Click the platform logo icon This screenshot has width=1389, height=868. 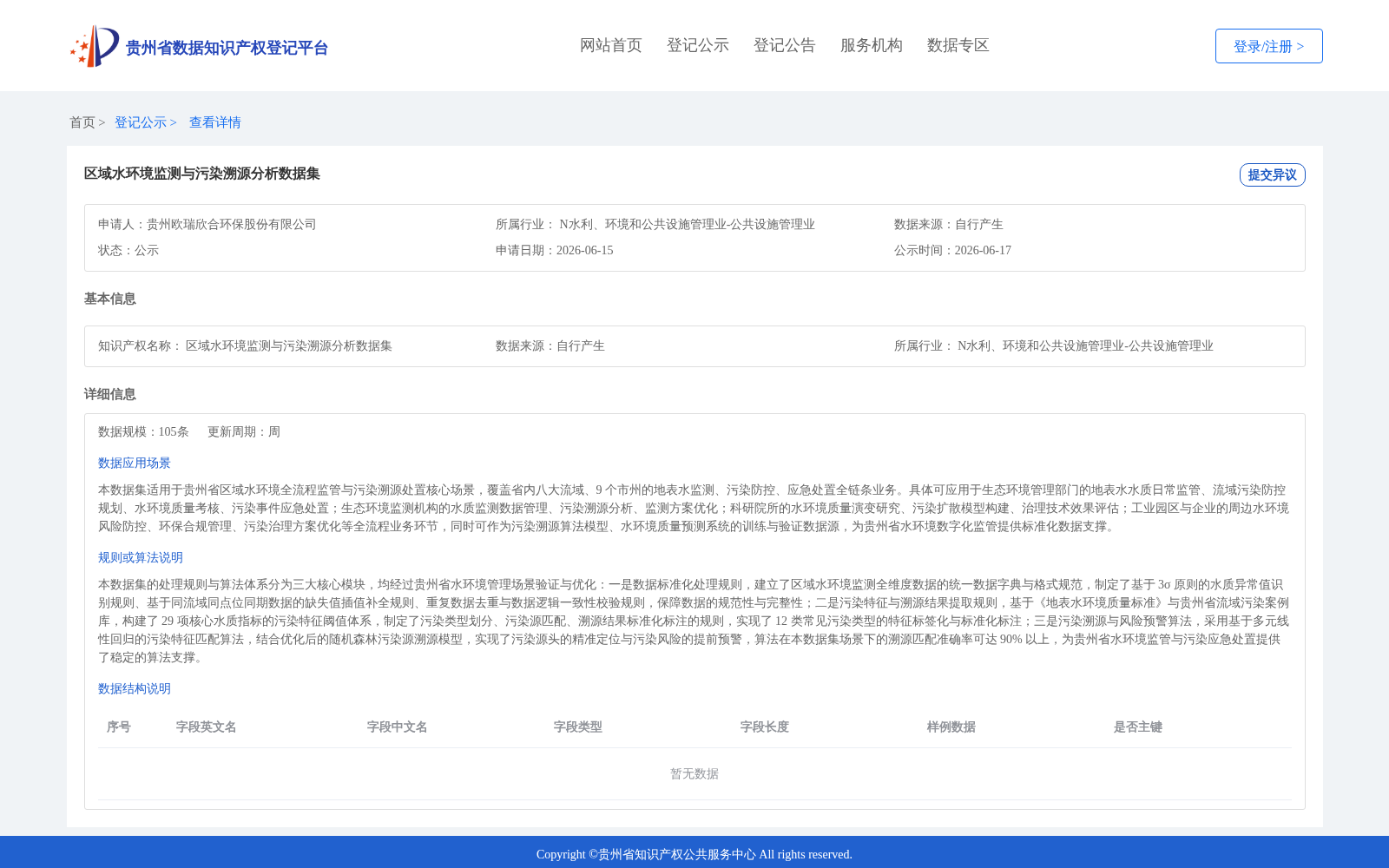point(95,46)
